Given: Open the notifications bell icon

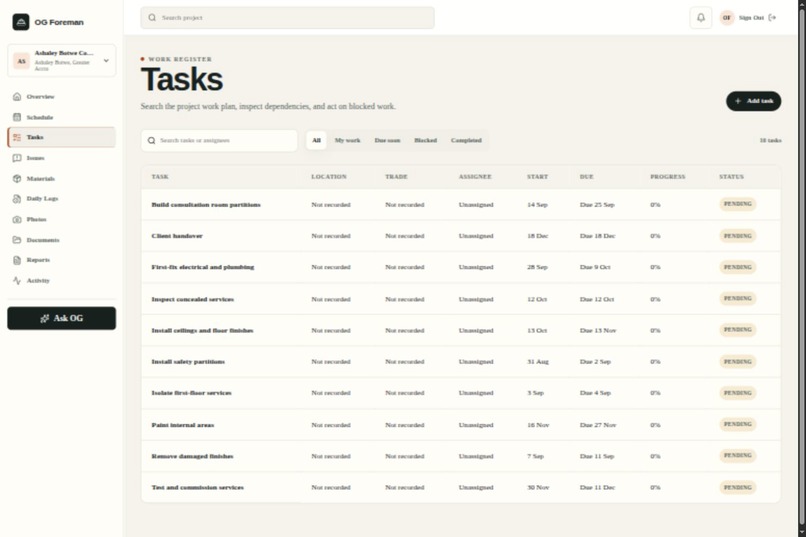Looking at the screenshot, I should point(701,17).
